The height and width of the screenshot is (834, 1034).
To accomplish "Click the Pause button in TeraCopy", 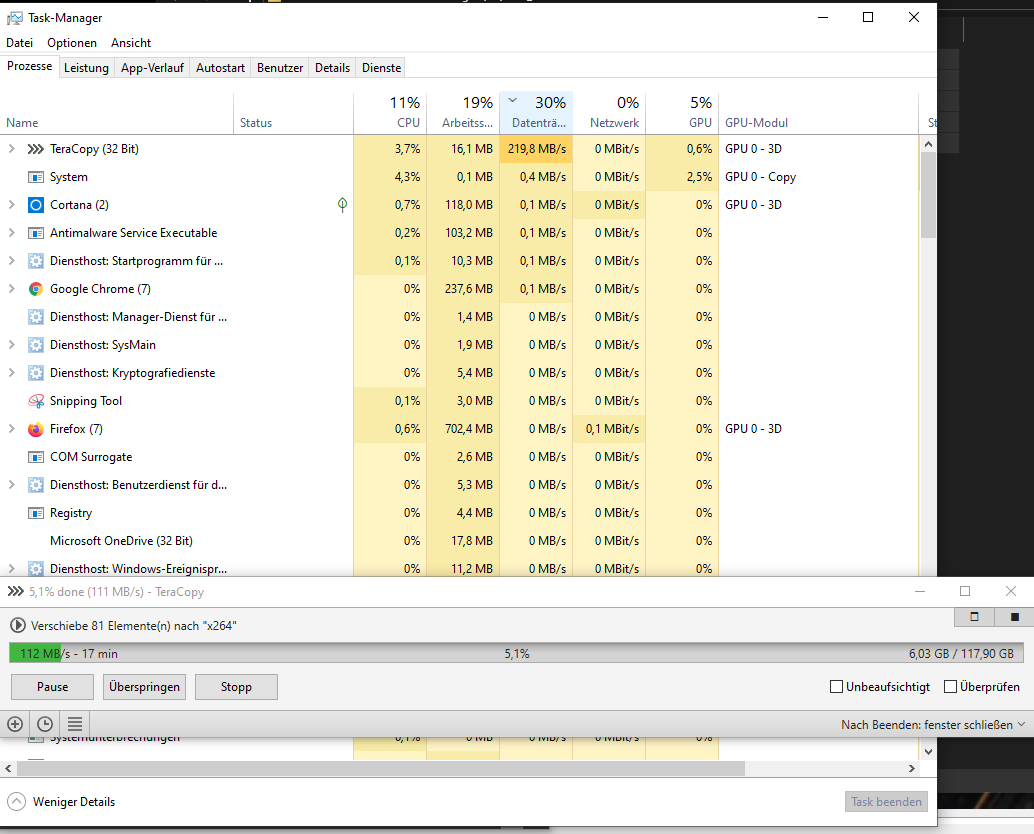I will click(x=52, y=687).
